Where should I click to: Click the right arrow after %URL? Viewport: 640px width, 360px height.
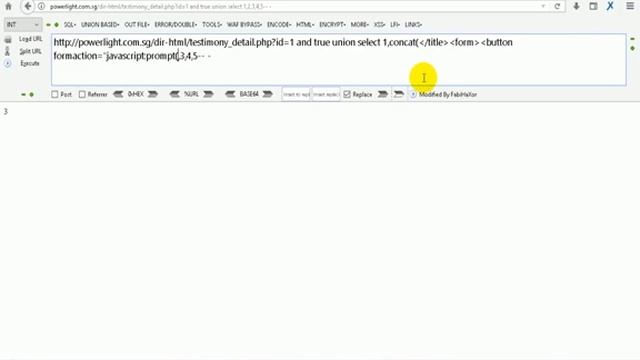pos(208,94)
